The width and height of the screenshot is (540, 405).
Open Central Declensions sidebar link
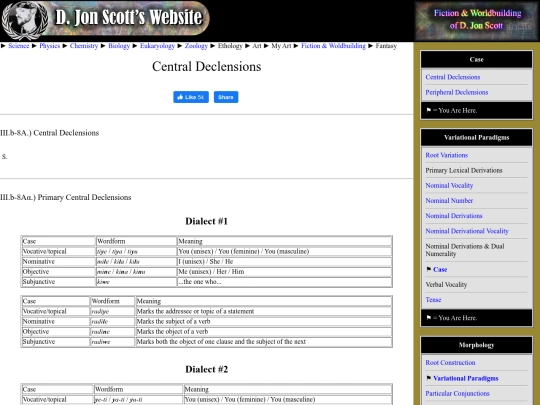point(453,77)
